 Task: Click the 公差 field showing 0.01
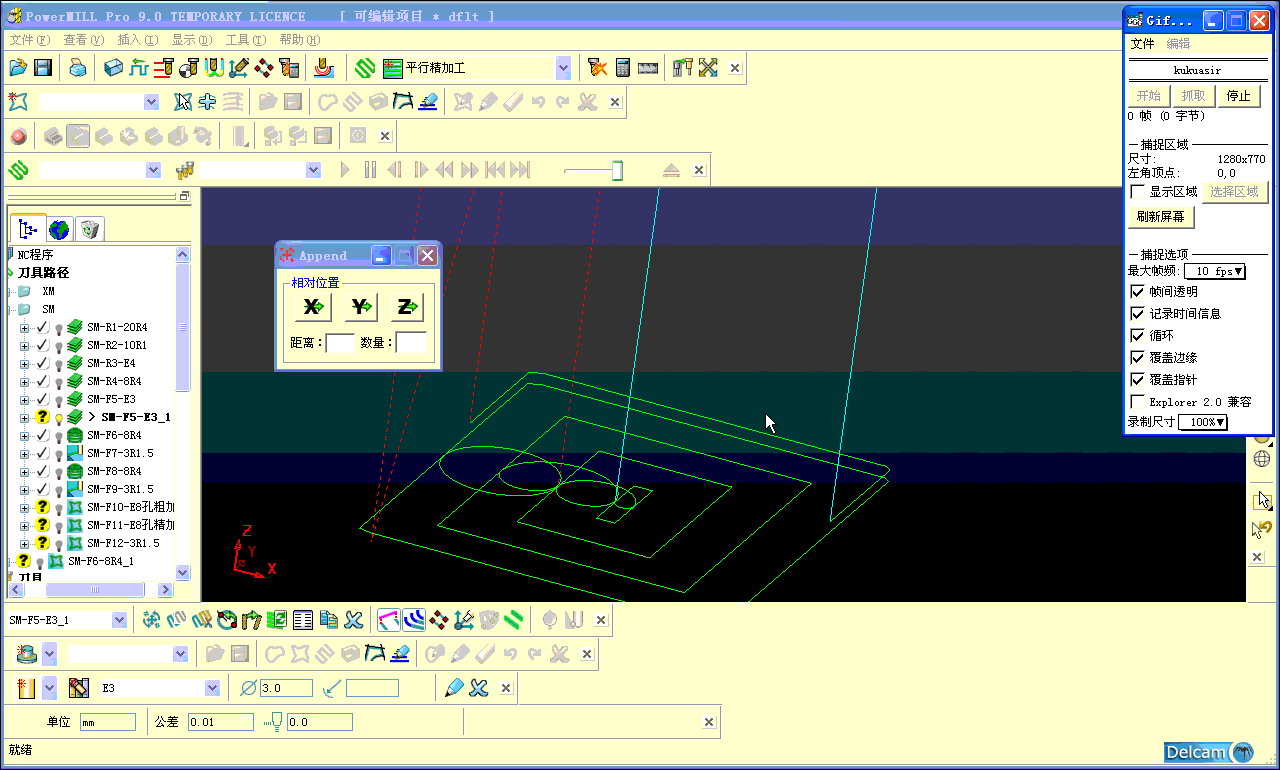[x=220, y=722]
